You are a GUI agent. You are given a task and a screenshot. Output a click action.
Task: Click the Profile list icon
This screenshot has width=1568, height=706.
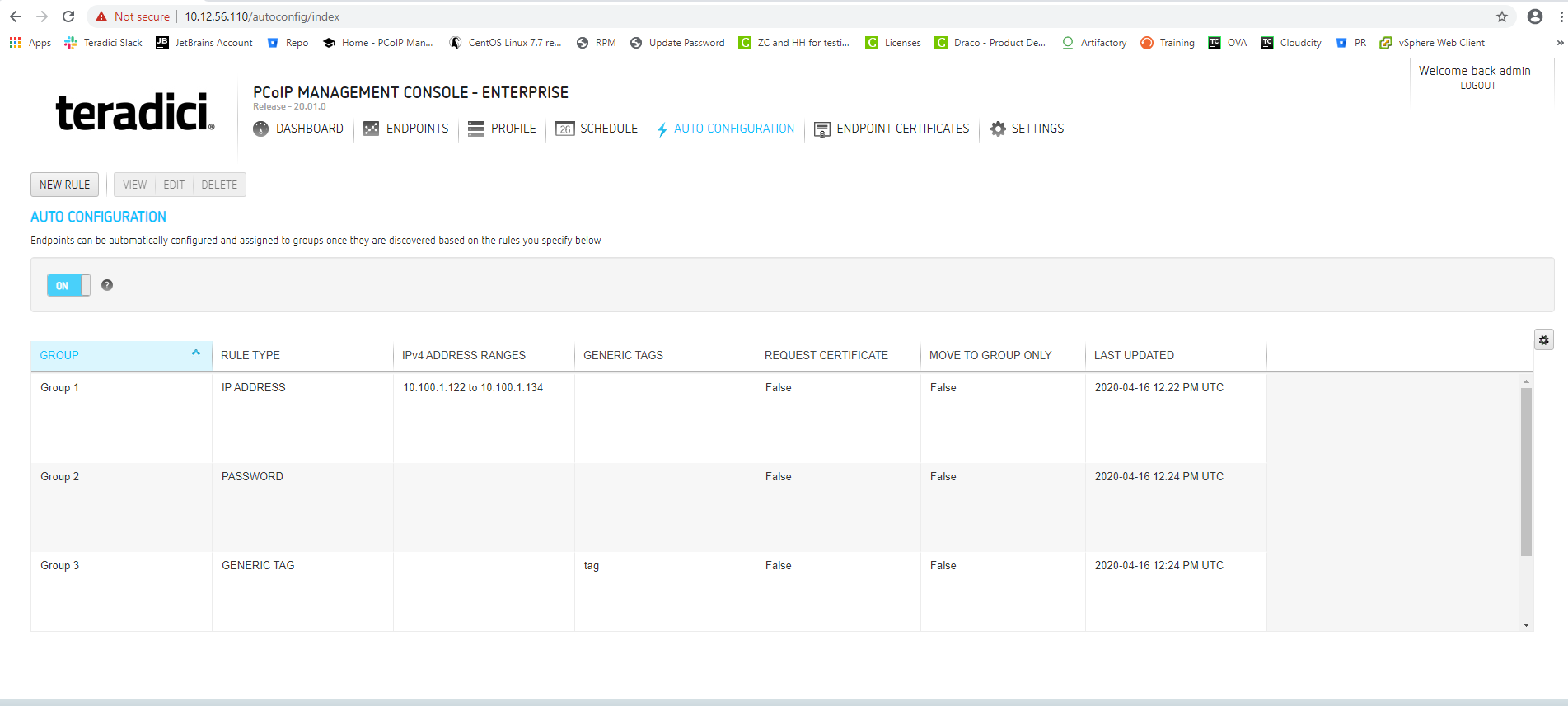point(475,129)
